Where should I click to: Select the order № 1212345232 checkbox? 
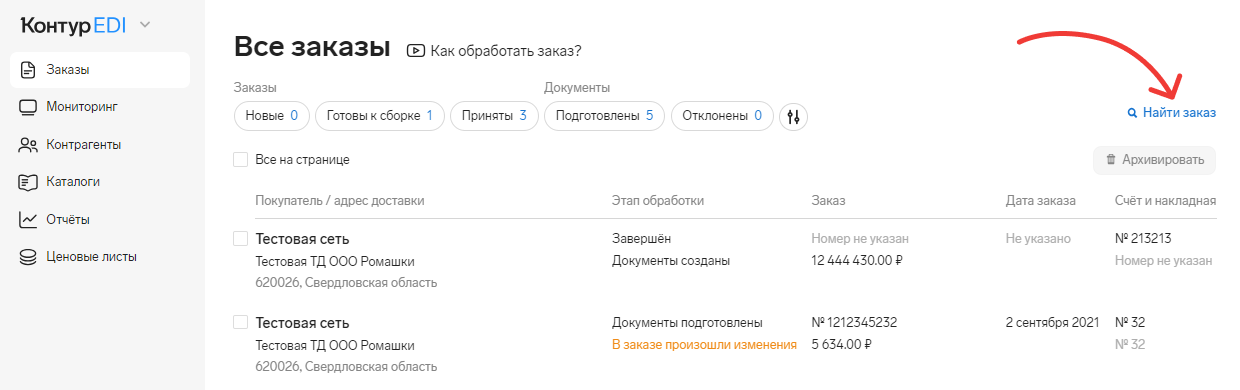pyautogui.click(x=240, y=322)
